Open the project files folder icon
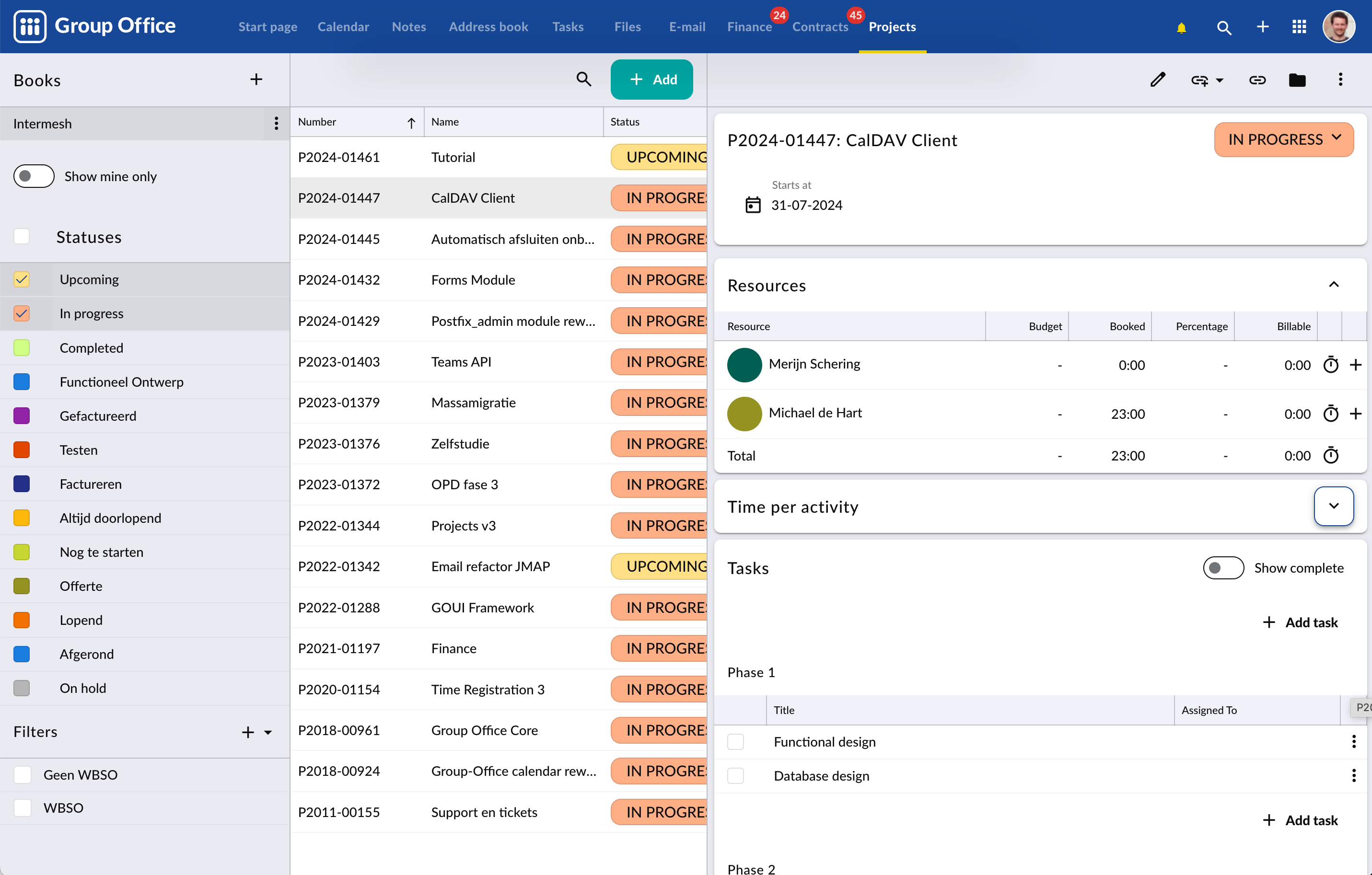 1297,80
